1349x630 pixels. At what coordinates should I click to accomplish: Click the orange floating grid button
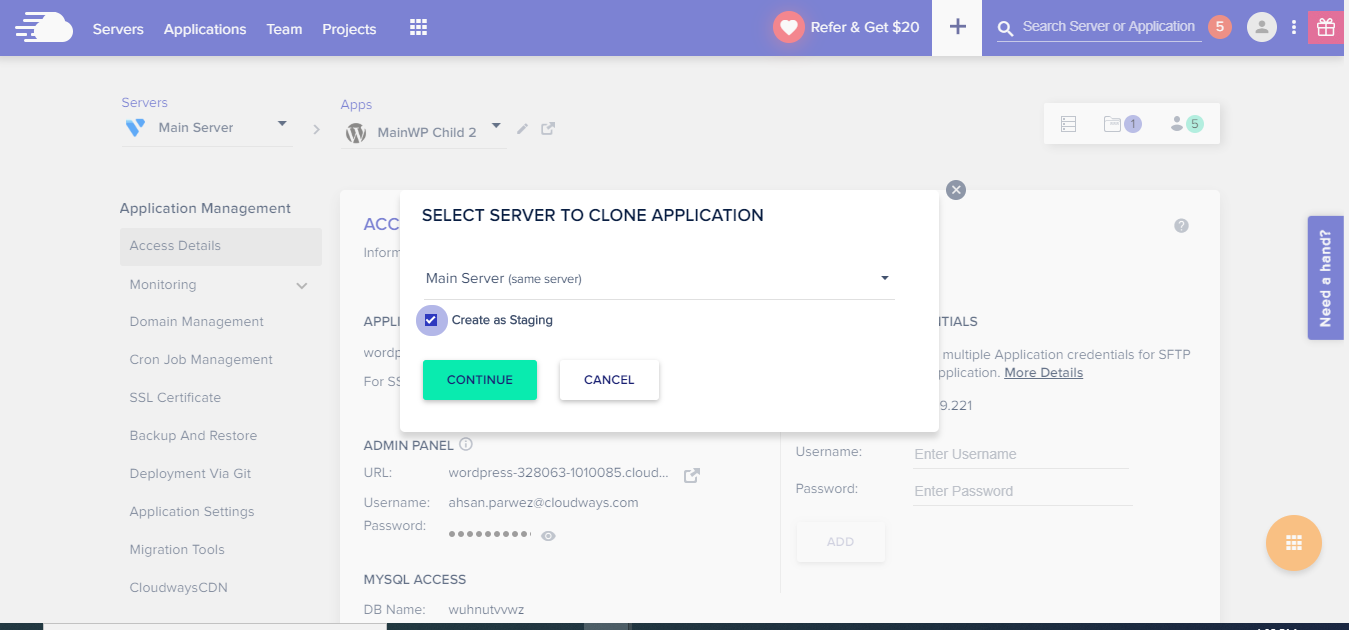click(1293, 543)
